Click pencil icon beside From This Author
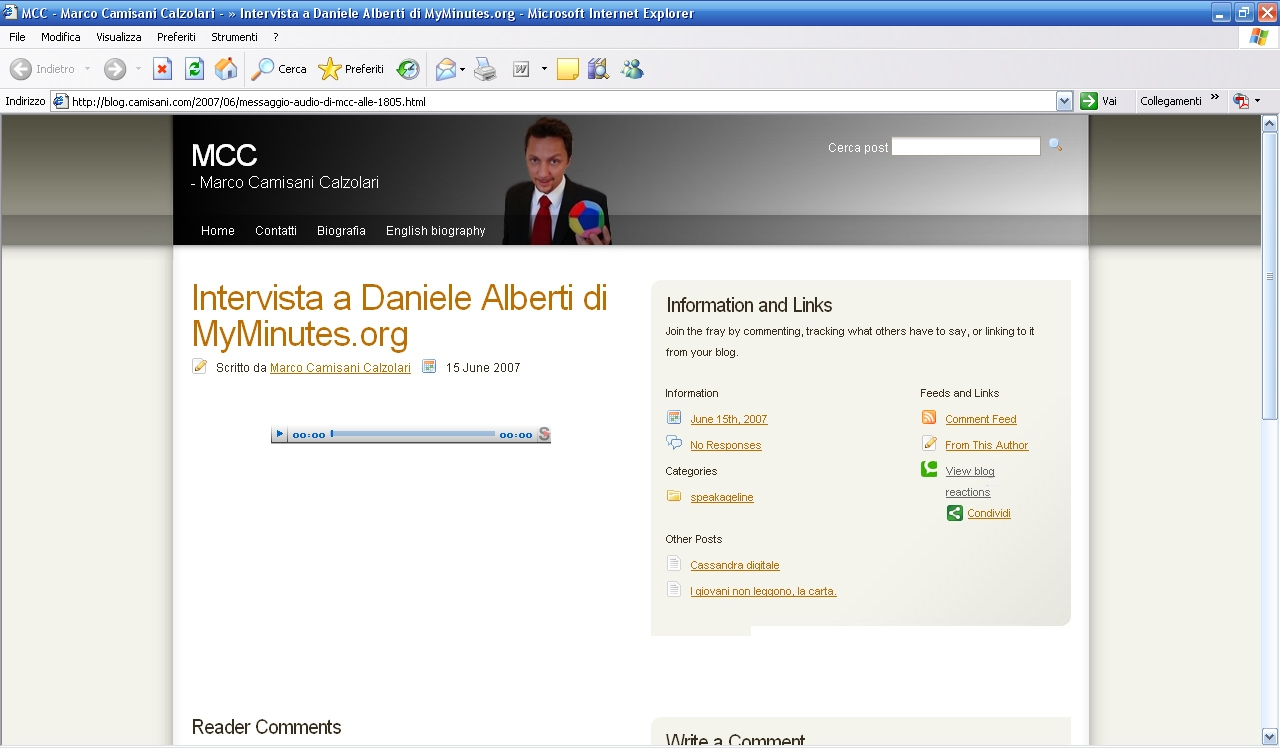1280x748 pixels. 929,444
